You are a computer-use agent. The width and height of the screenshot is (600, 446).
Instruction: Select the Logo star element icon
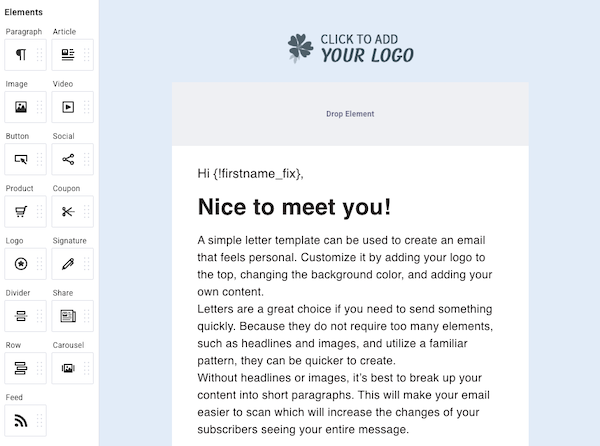point(21,264)
